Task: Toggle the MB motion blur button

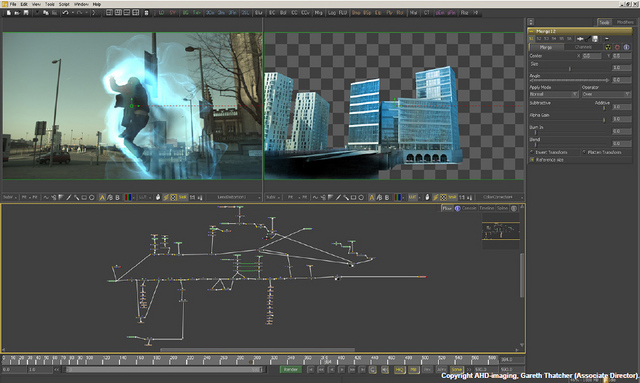Action: pos(413,370)
